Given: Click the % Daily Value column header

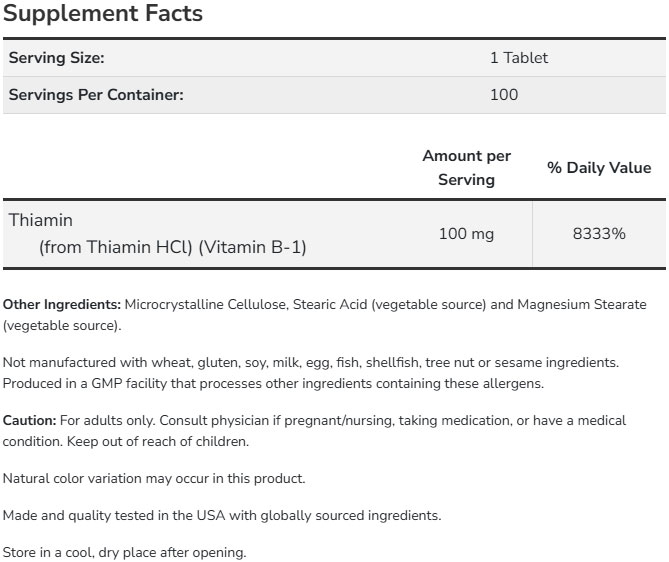Looking at the screenshot, I should pos(598,168).
